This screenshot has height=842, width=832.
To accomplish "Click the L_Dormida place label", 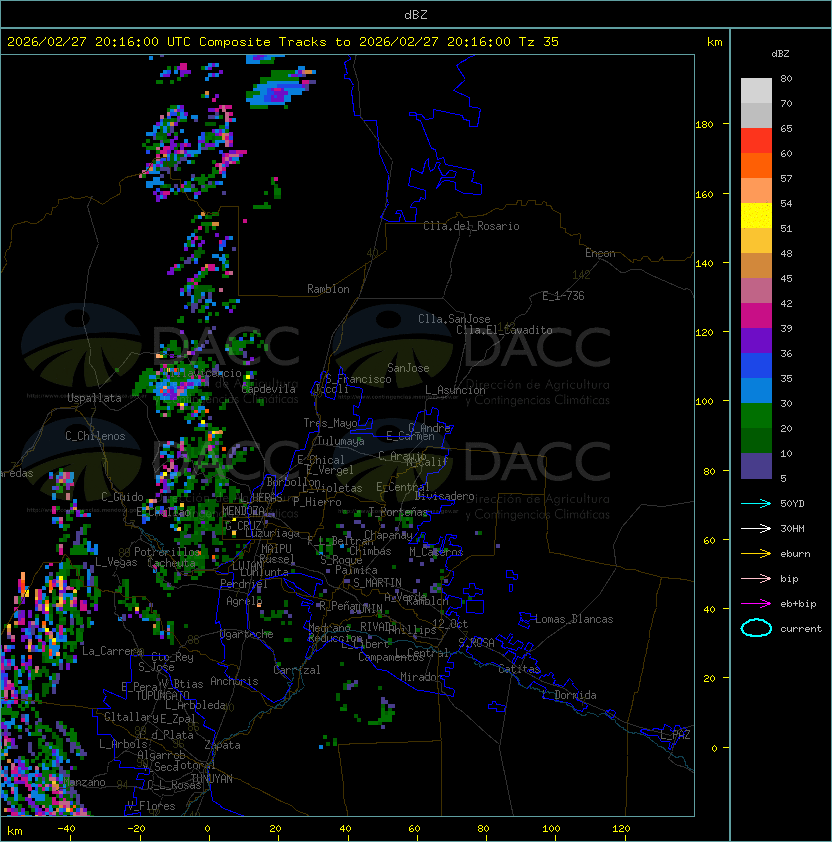I will pos(569,695).
